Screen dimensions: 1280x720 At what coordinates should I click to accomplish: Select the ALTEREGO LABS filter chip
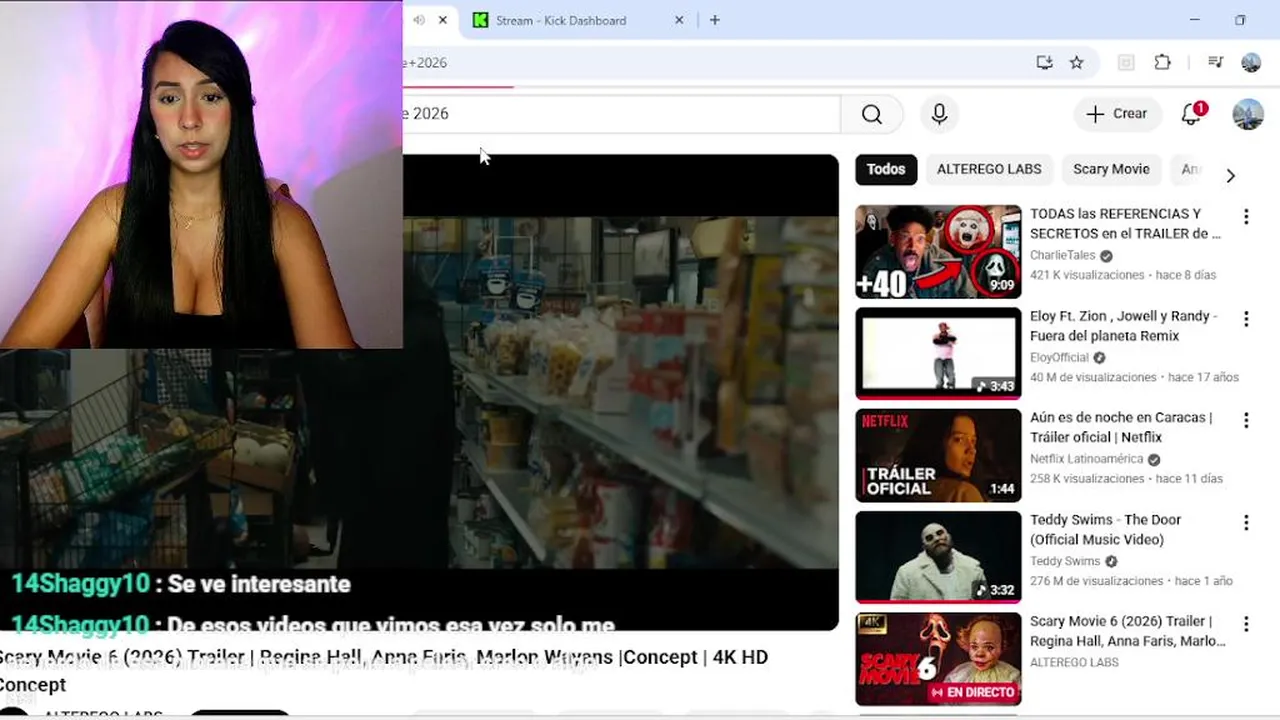[x=989, y=169]
